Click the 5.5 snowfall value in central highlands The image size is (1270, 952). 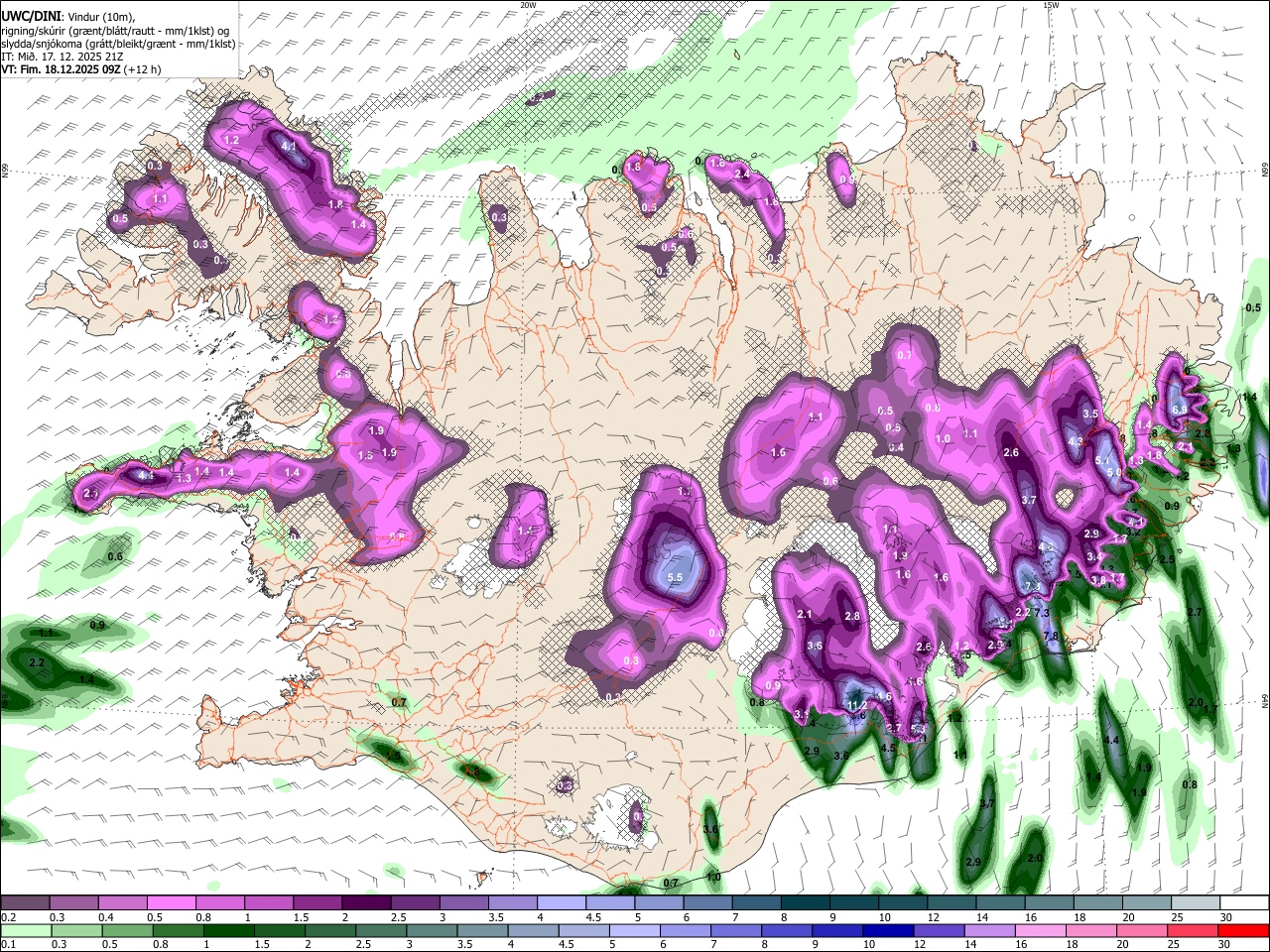click(676, 577)
